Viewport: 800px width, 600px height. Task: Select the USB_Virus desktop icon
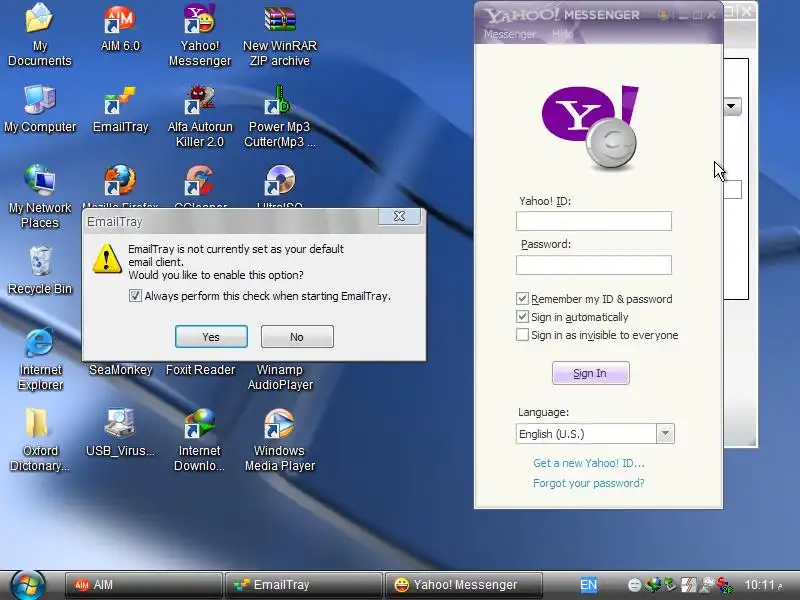[120, 433]
